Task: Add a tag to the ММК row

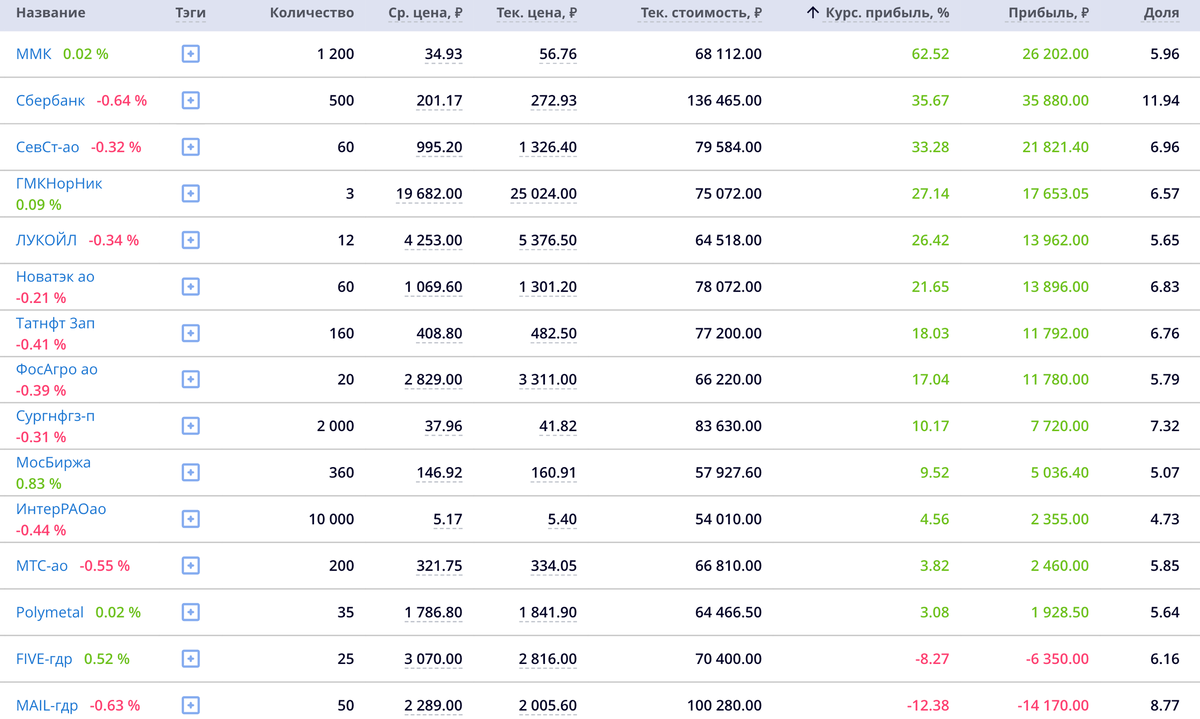Action: [191, 54]
